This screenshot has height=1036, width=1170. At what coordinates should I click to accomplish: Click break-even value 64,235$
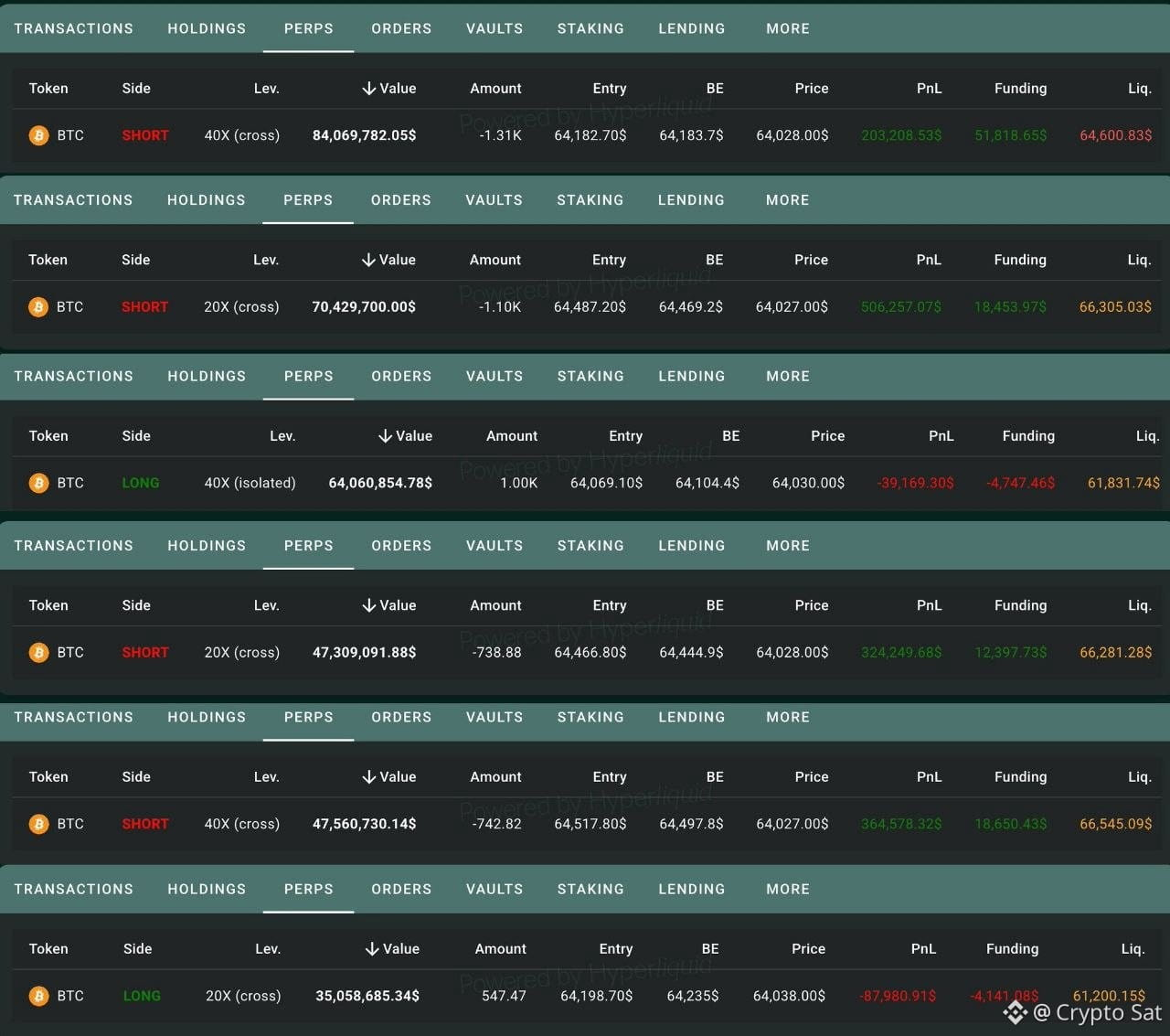point(693,996)
